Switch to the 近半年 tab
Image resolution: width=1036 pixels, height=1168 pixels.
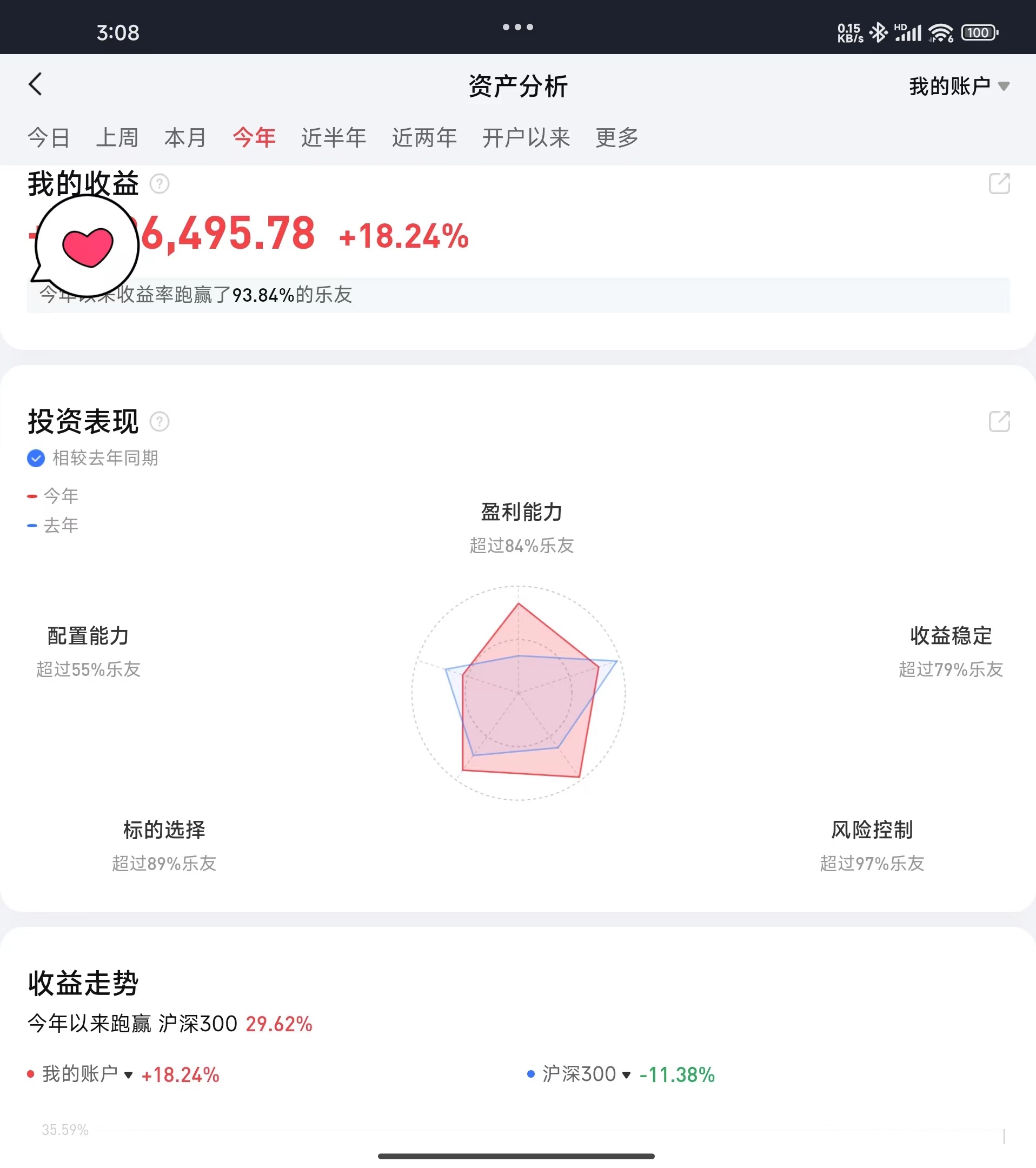pos(334,138)
